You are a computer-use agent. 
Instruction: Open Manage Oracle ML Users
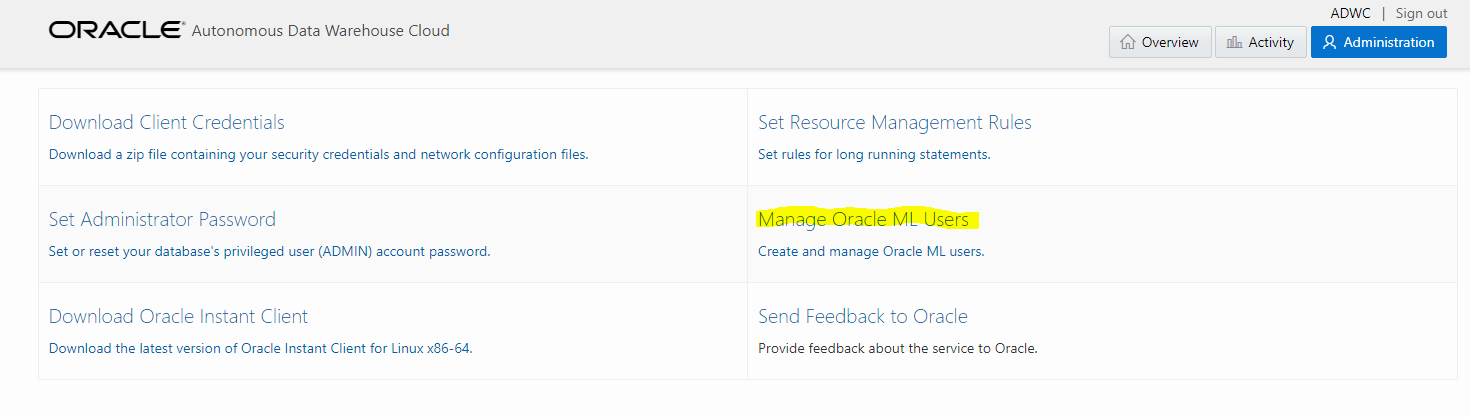click(863, 219)
